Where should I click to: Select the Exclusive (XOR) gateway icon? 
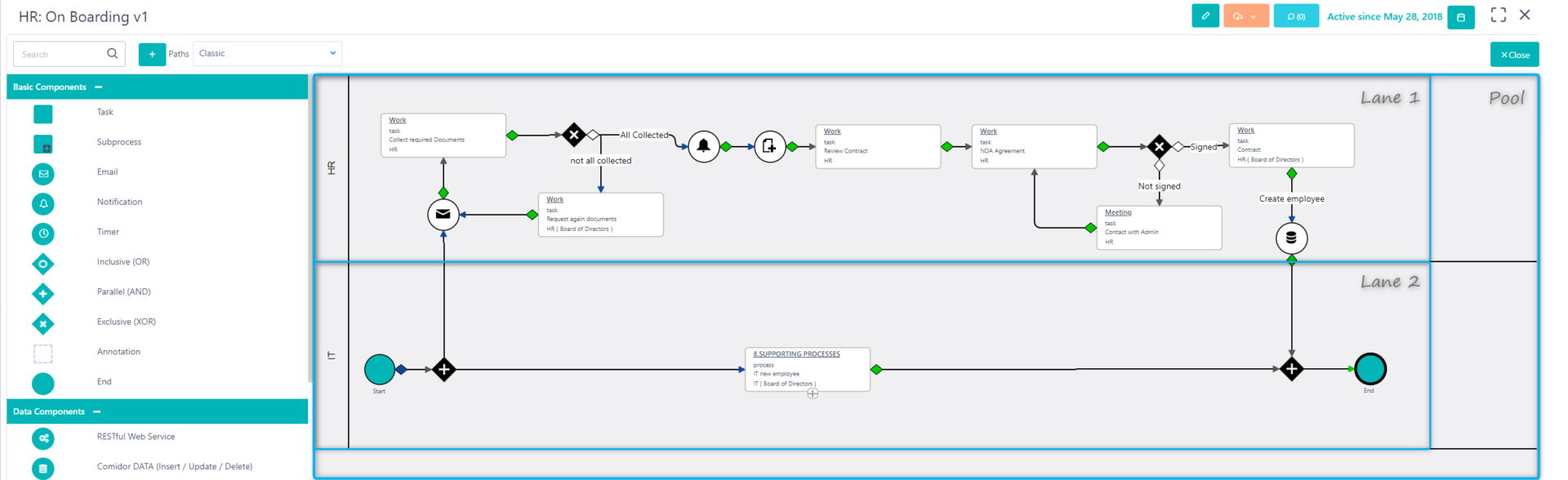(x=43, y=324)
